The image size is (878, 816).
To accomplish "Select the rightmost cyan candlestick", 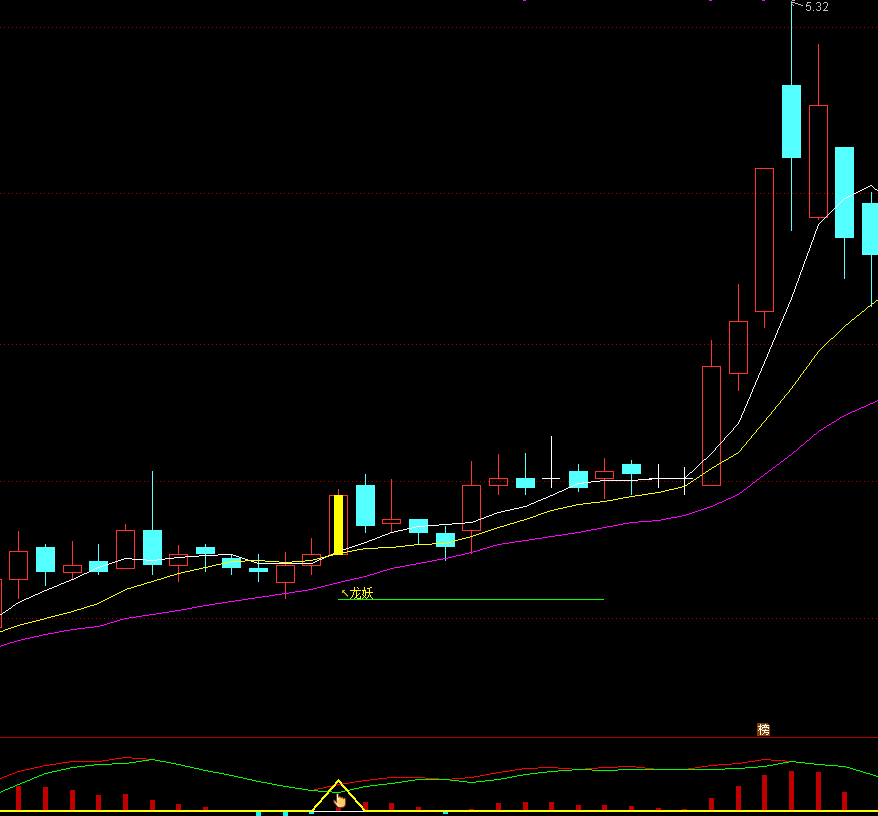I will (870, 229).
